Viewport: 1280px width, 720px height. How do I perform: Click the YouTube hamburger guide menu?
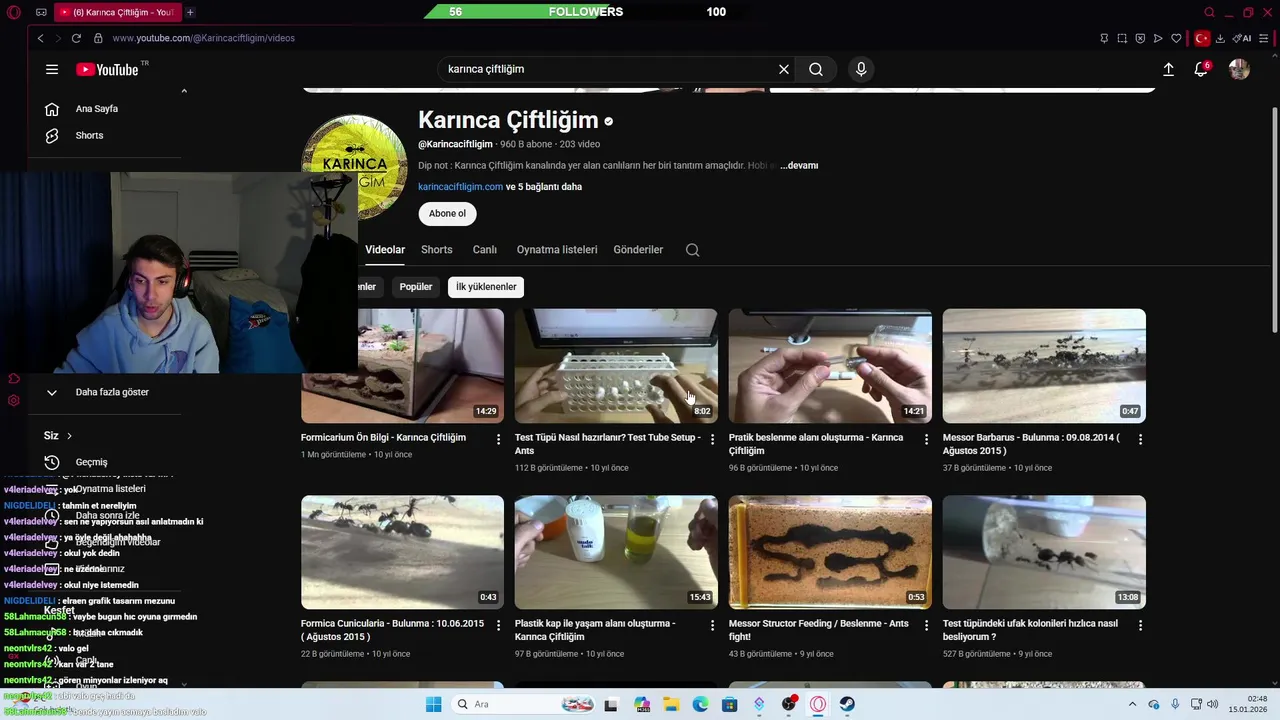point(52,69)
